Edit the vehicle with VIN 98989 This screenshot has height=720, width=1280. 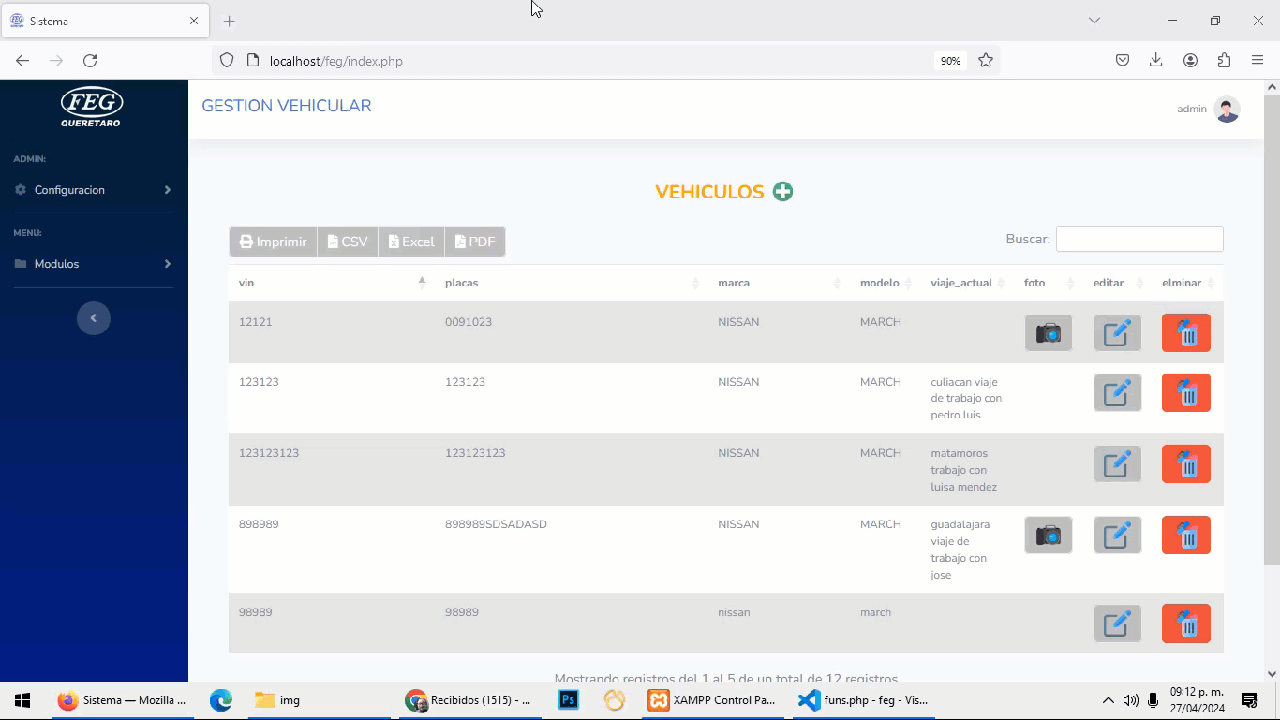pyautogui.click(x=1117, y=624)
